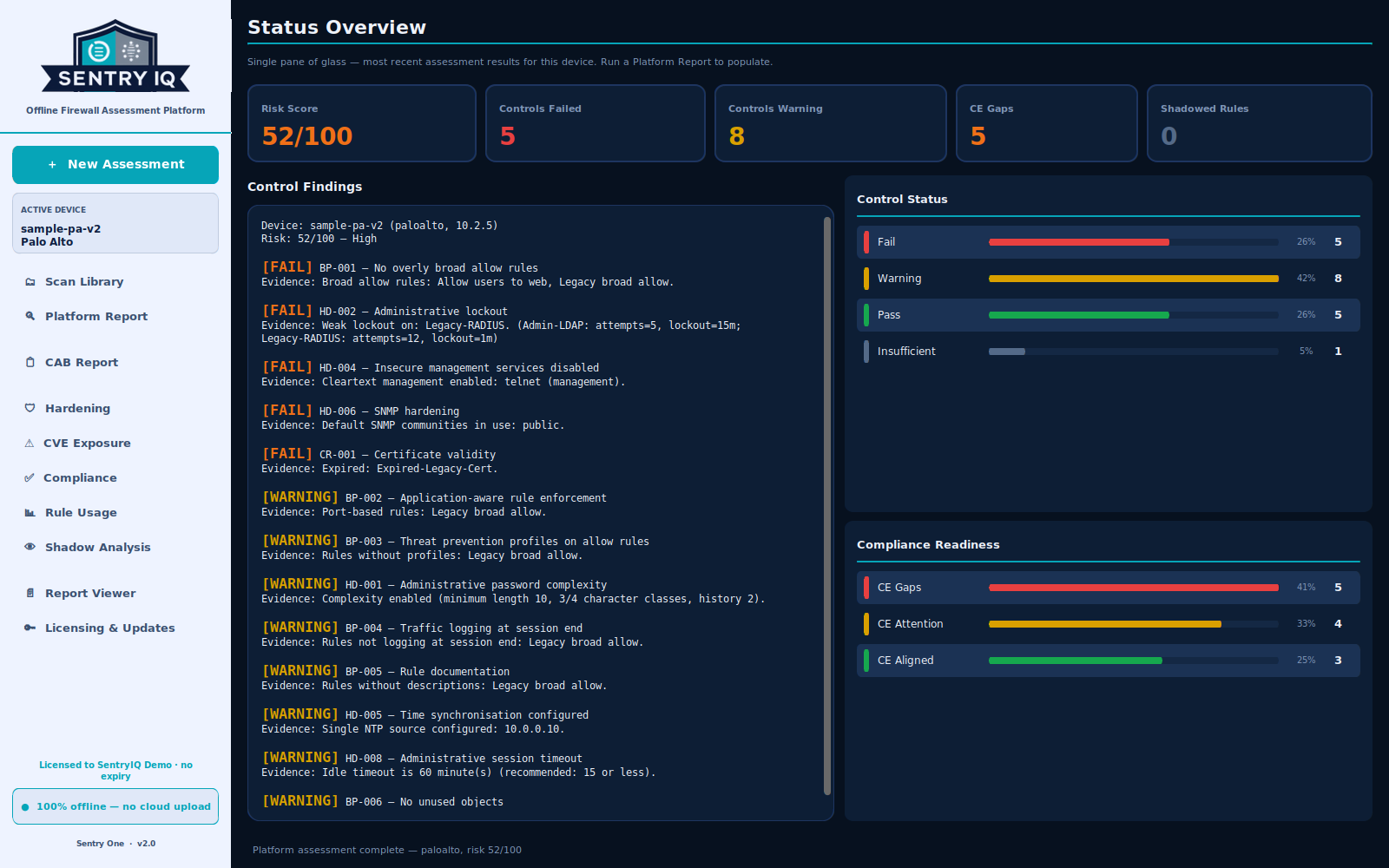The width and height of the screenshot is (1389, 868).
Task: Click the CE Attention label
Action: (910, 624)
